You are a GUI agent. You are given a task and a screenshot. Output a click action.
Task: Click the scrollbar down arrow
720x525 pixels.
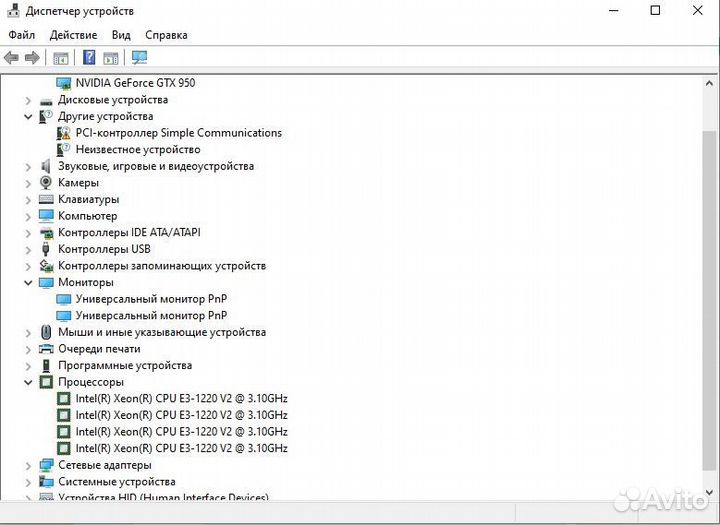pyautogui.click(x=709, y=492)
